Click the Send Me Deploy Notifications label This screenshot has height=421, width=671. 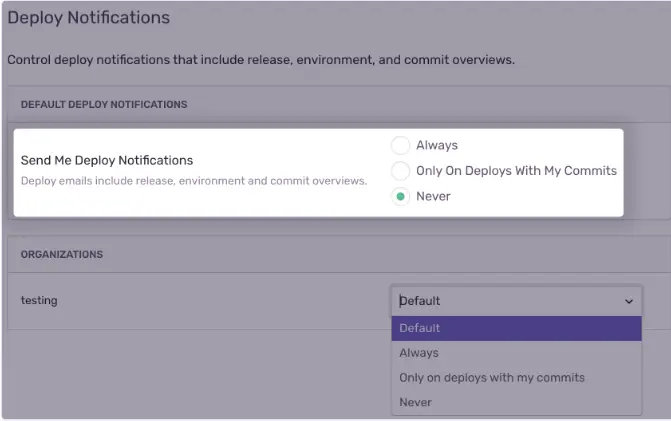click(x=107, y=160)
